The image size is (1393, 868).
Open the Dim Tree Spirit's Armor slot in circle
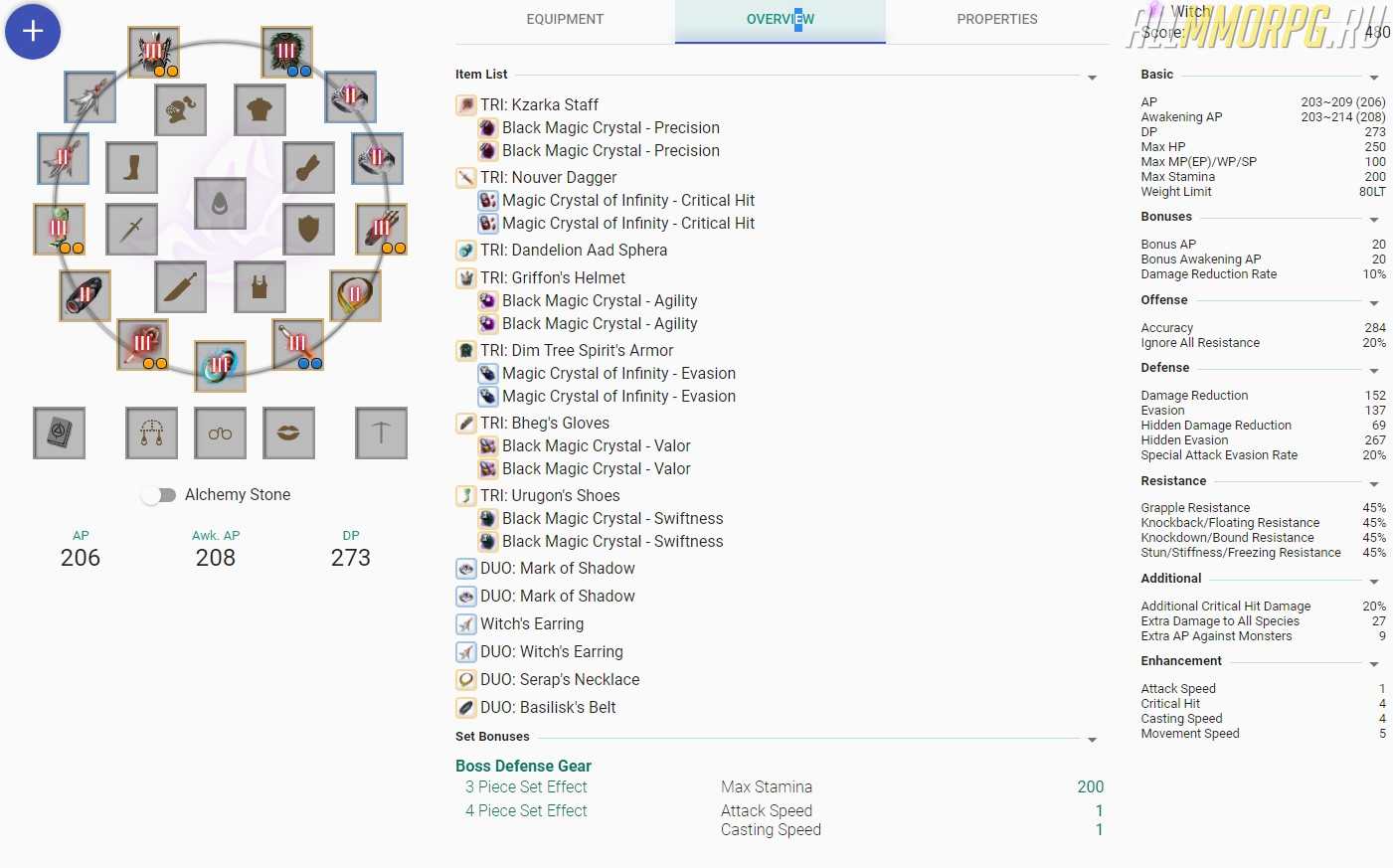[287, 52]
